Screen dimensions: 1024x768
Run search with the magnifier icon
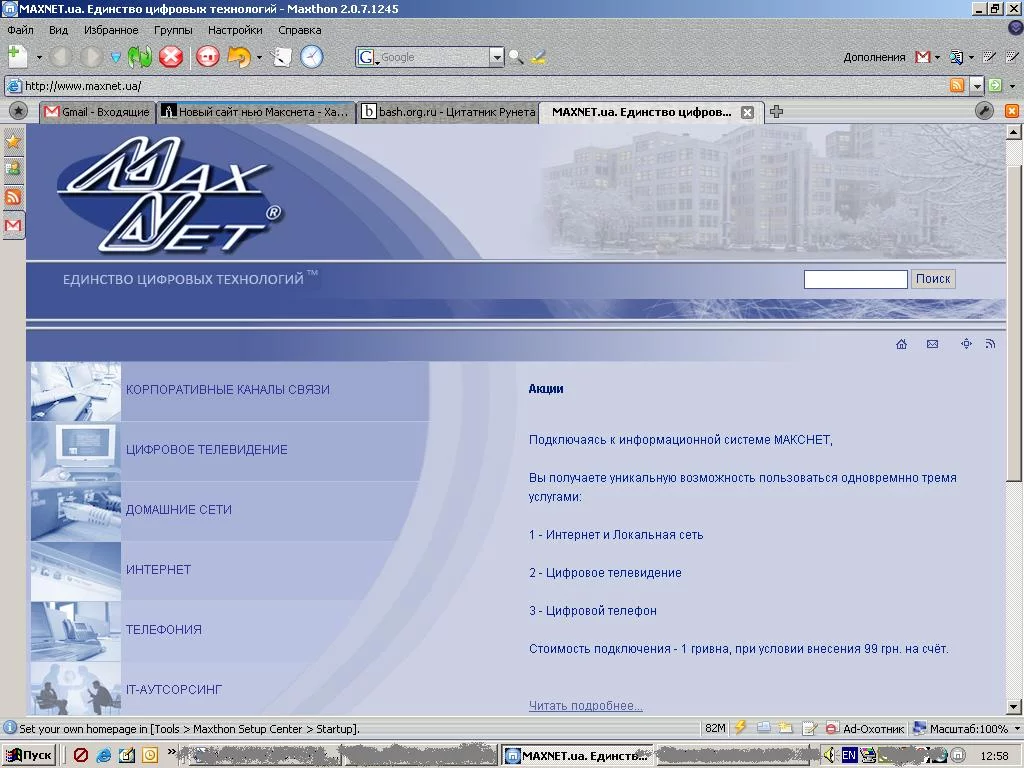pos(516,57)
